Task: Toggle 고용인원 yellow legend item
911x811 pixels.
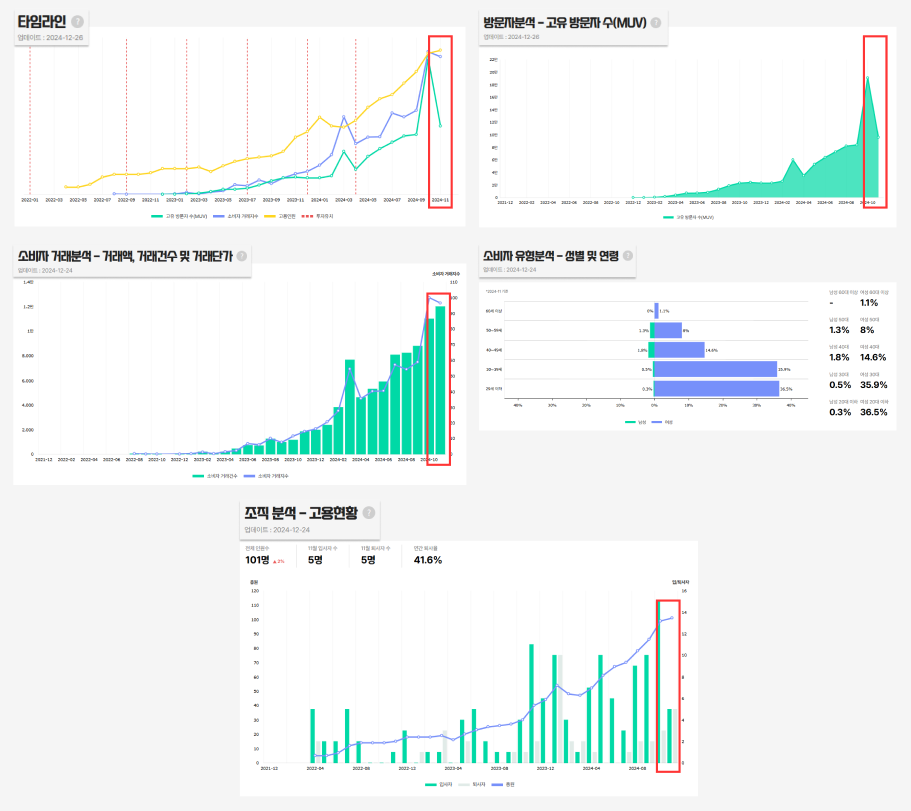Action: [x=280, y=216]
